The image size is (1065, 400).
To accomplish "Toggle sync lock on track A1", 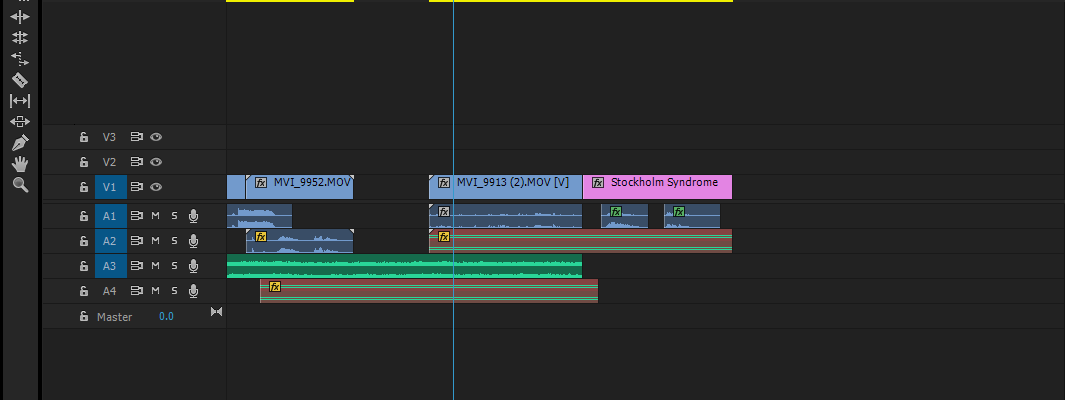I will pyautogui.click(x=137, y=216).
